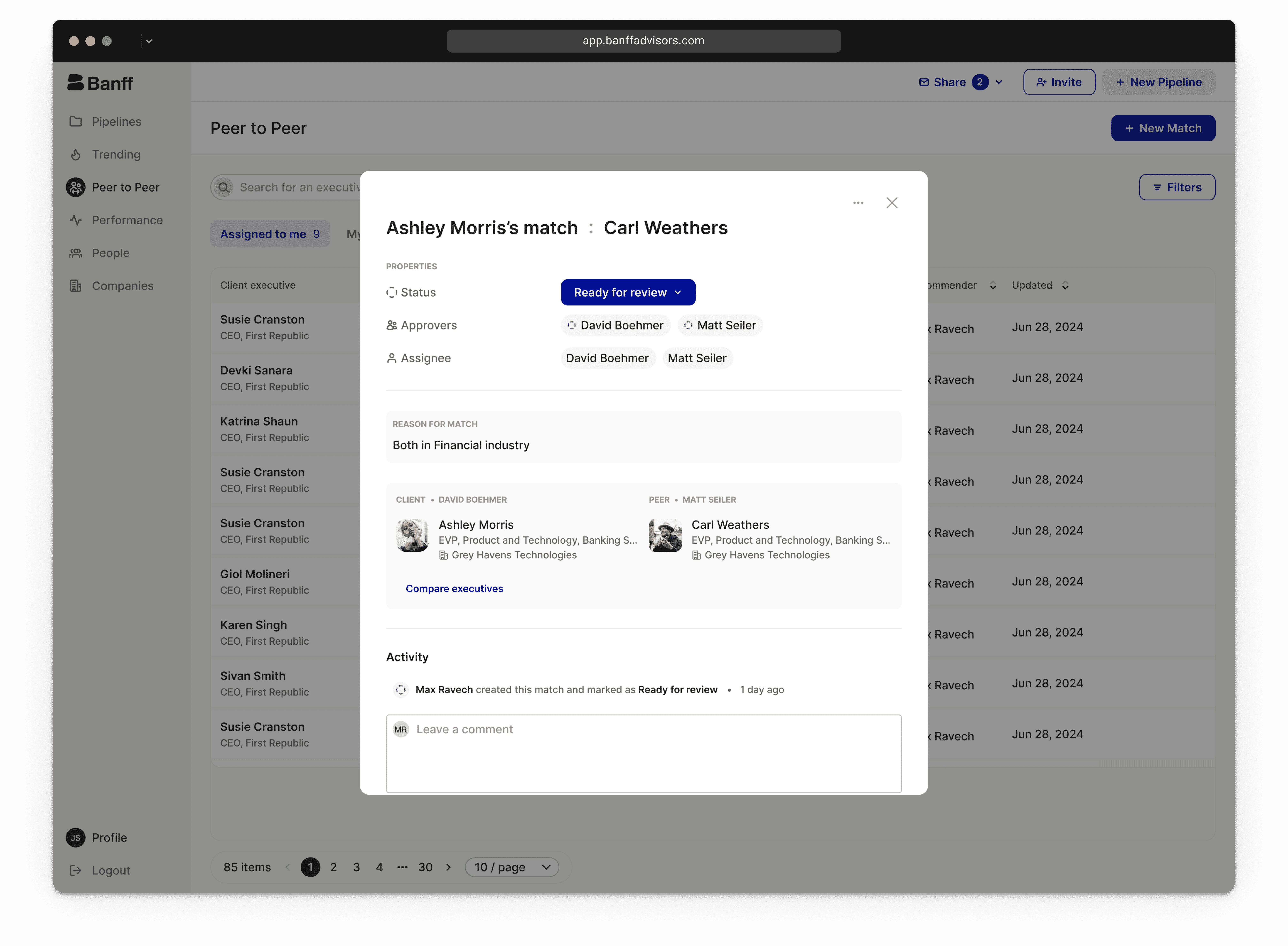Click the Banff logo
Image resolution: width=1288 pixels, height=946 pixels.
coord(100,83)
